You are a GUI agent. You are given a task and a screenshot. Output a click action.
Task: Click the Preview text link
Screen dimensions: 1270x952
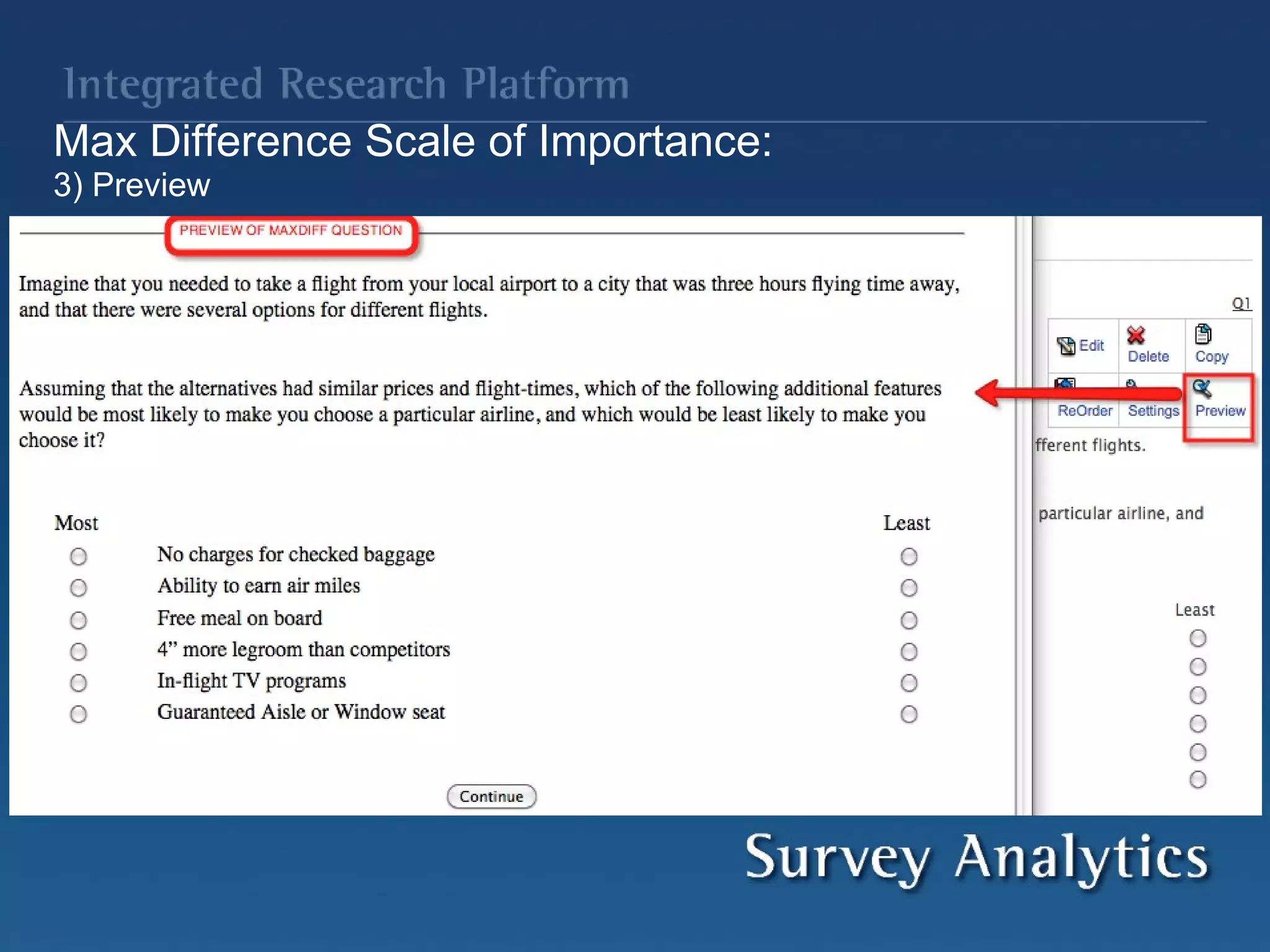(x=1220, y=411)
